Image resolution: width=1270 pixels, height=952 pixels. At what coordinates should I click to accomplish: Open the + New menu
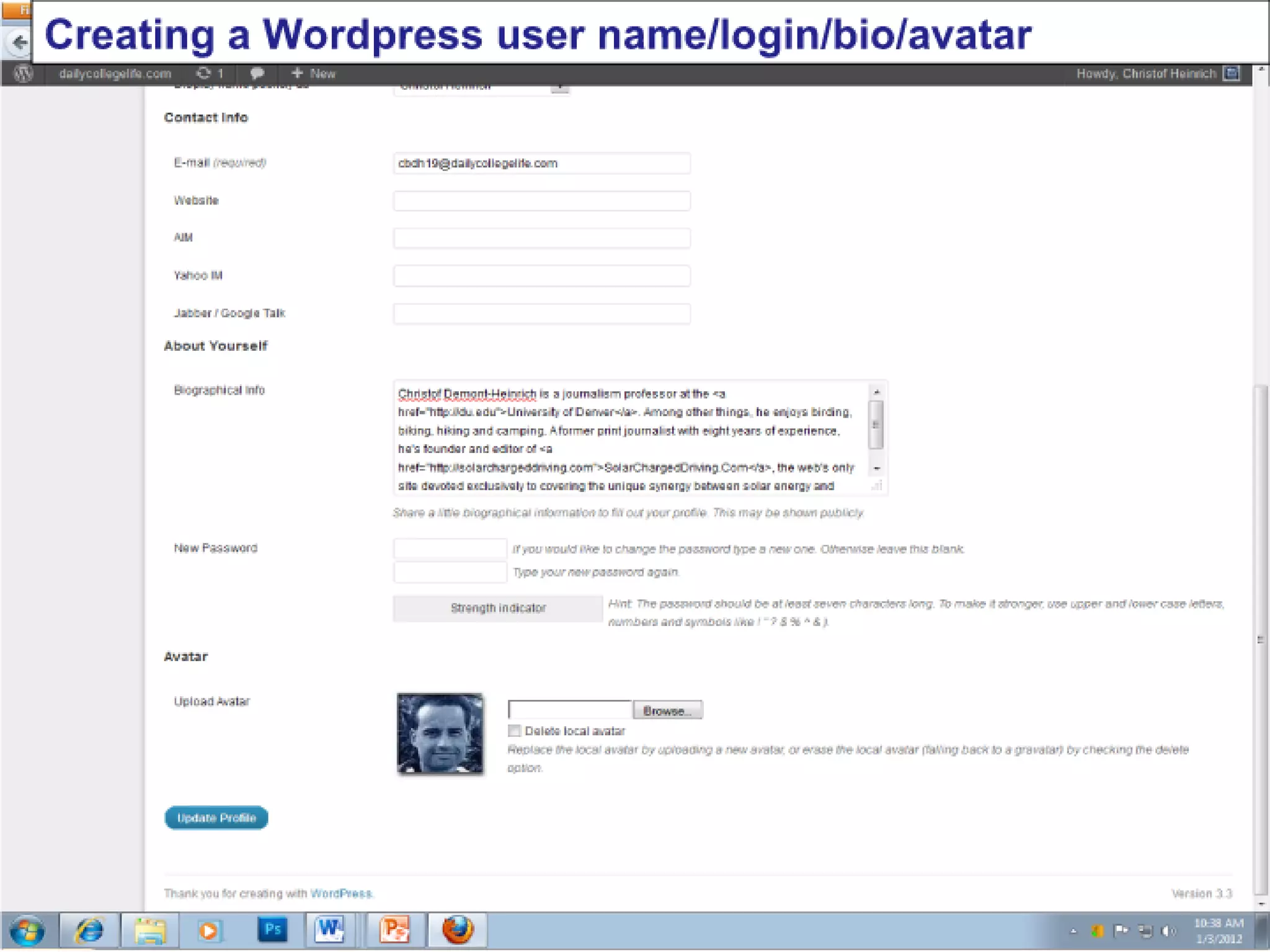pyautogui.click(x=313, y=73)
